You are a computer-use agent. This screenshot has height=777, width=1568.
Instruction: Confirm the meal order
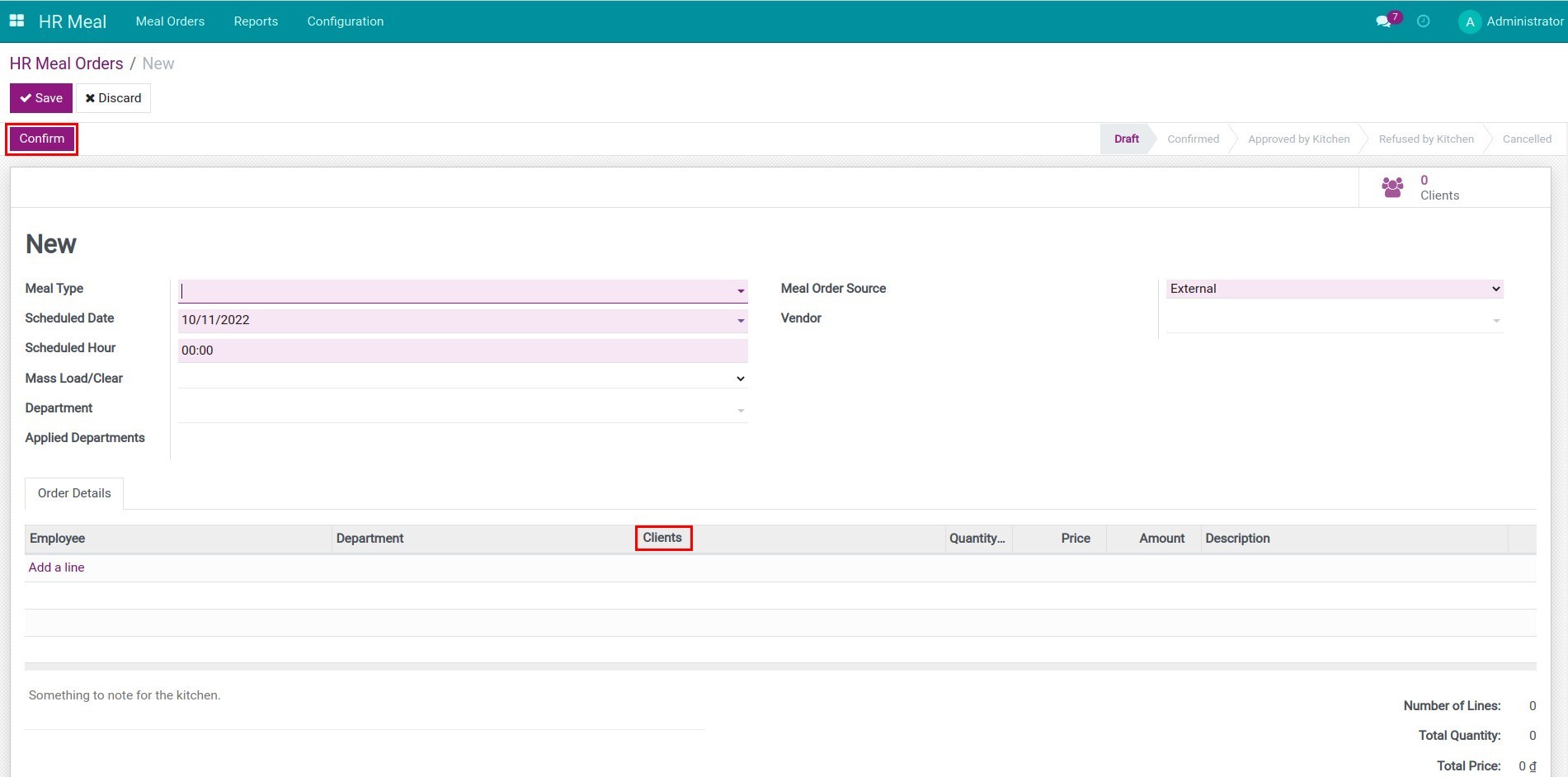(40, 138)
